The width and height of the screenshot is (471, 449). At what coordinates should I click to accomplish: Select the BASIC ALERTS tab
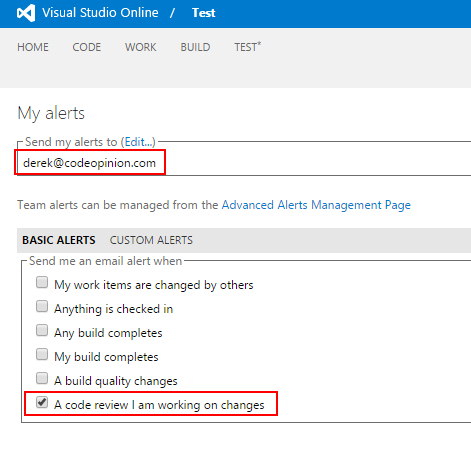59,240
